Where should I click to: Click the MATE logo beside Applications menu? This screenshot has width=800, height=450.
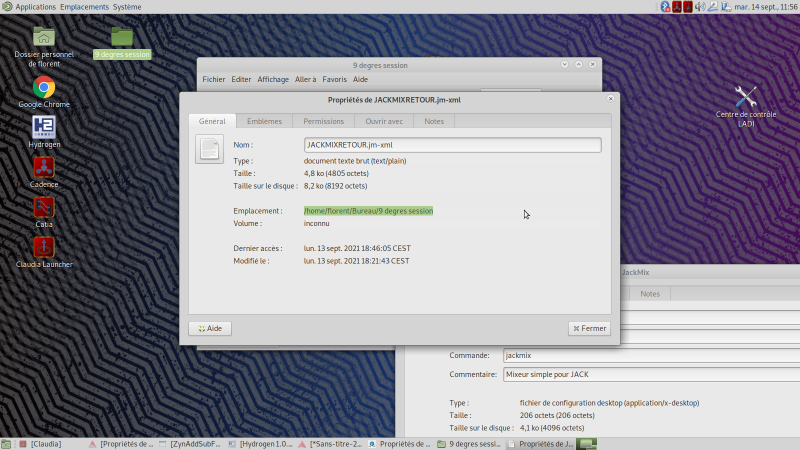coord(7,7)
